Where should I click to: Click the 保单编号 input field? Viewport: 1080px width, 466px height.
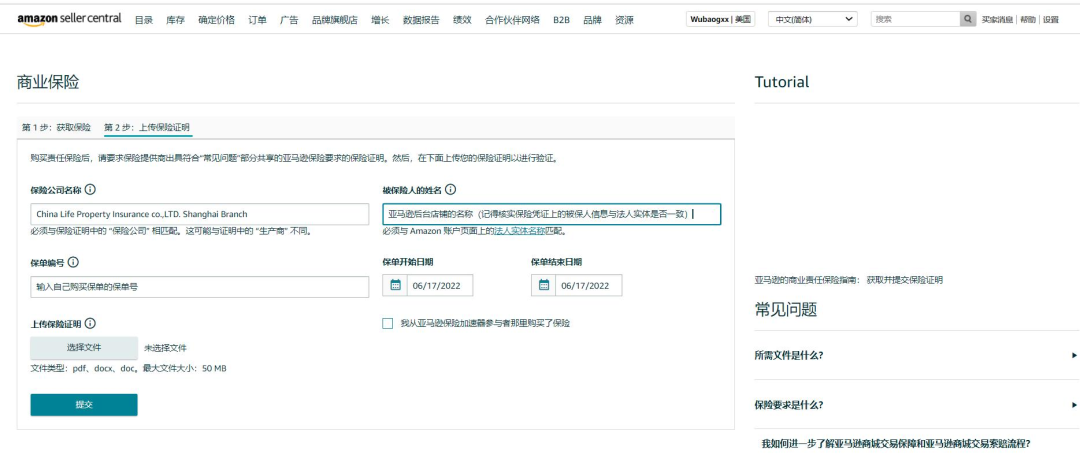(200, 286)
